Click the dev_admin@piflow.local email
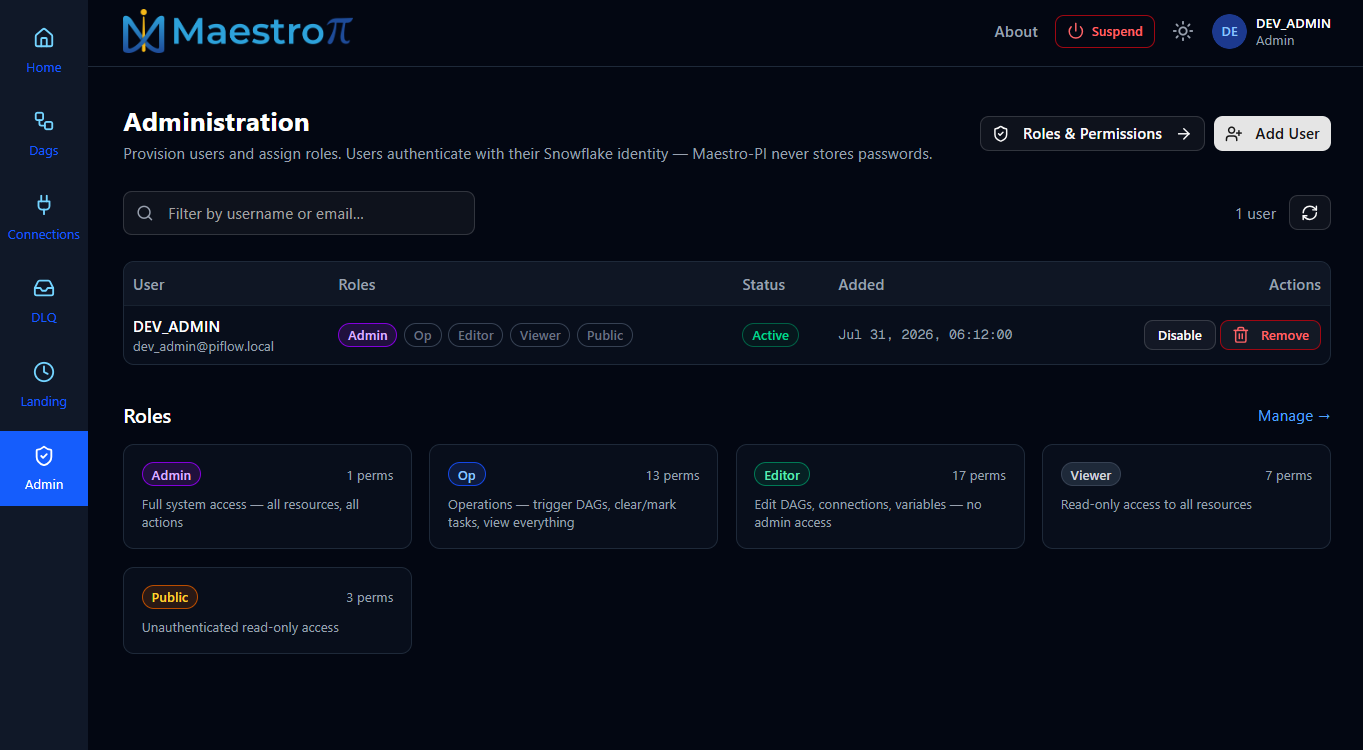Screen dimensions: 1363x750 [203, 346]
